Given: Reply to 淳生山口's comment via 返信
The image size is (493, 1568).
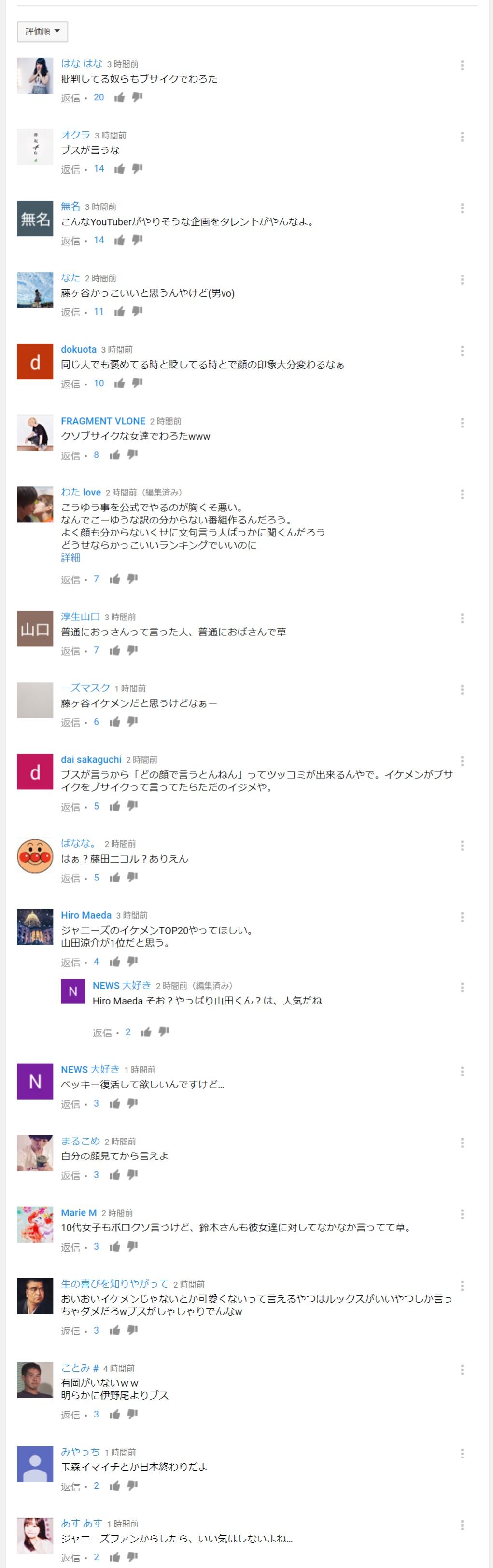Looking at the screenshot, I should 70,651.
